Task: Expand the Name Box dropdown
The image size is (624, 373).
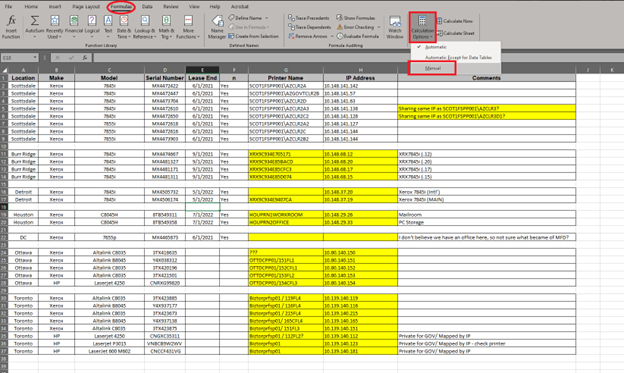Action: pyautogui.click(x=35, y=58)
